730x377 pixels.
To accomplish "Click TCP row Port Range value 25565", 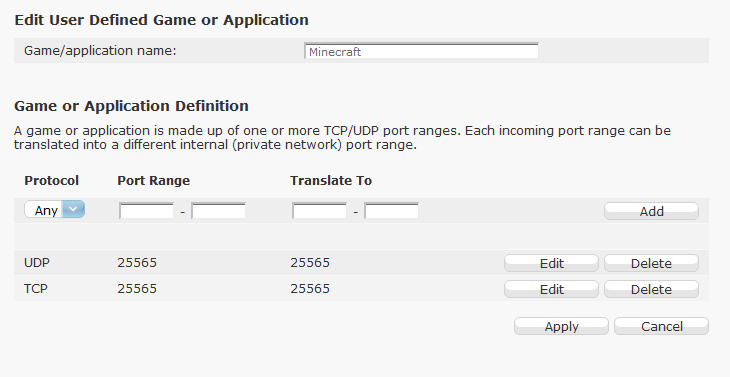I will pyautogui.click(x=137, y=289).
